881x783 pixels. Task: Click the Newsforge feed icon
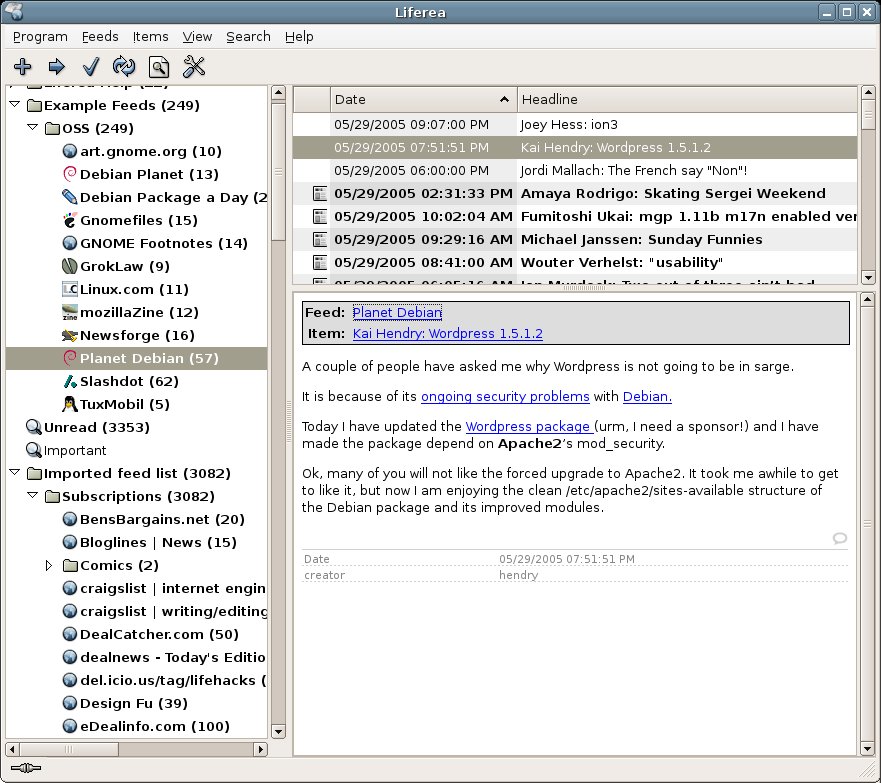(x=70, y=335)
